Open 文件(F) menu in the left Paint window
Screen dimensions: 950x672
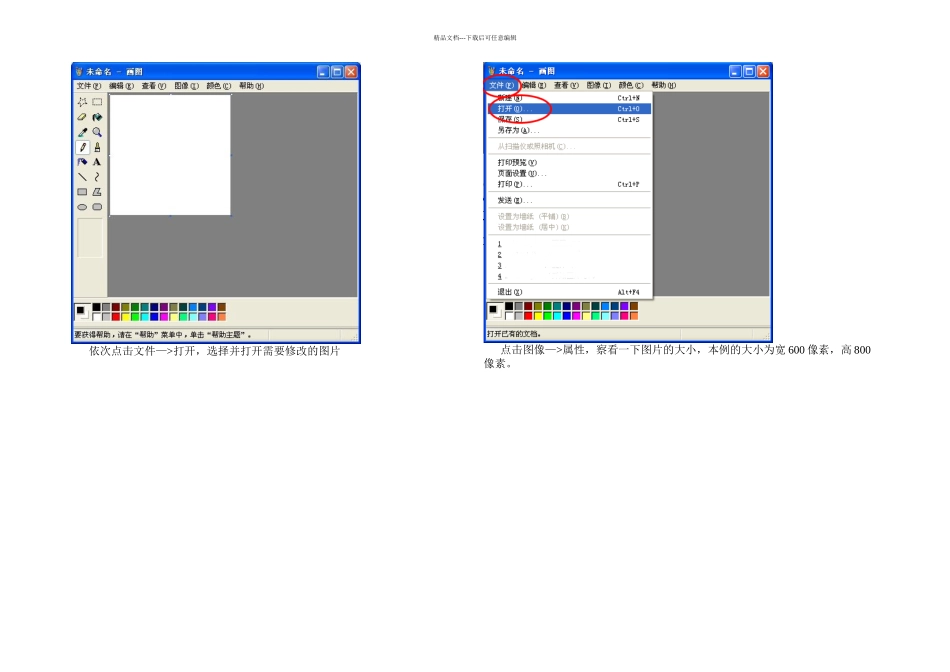pyautogui.click(x=88, y=86)
